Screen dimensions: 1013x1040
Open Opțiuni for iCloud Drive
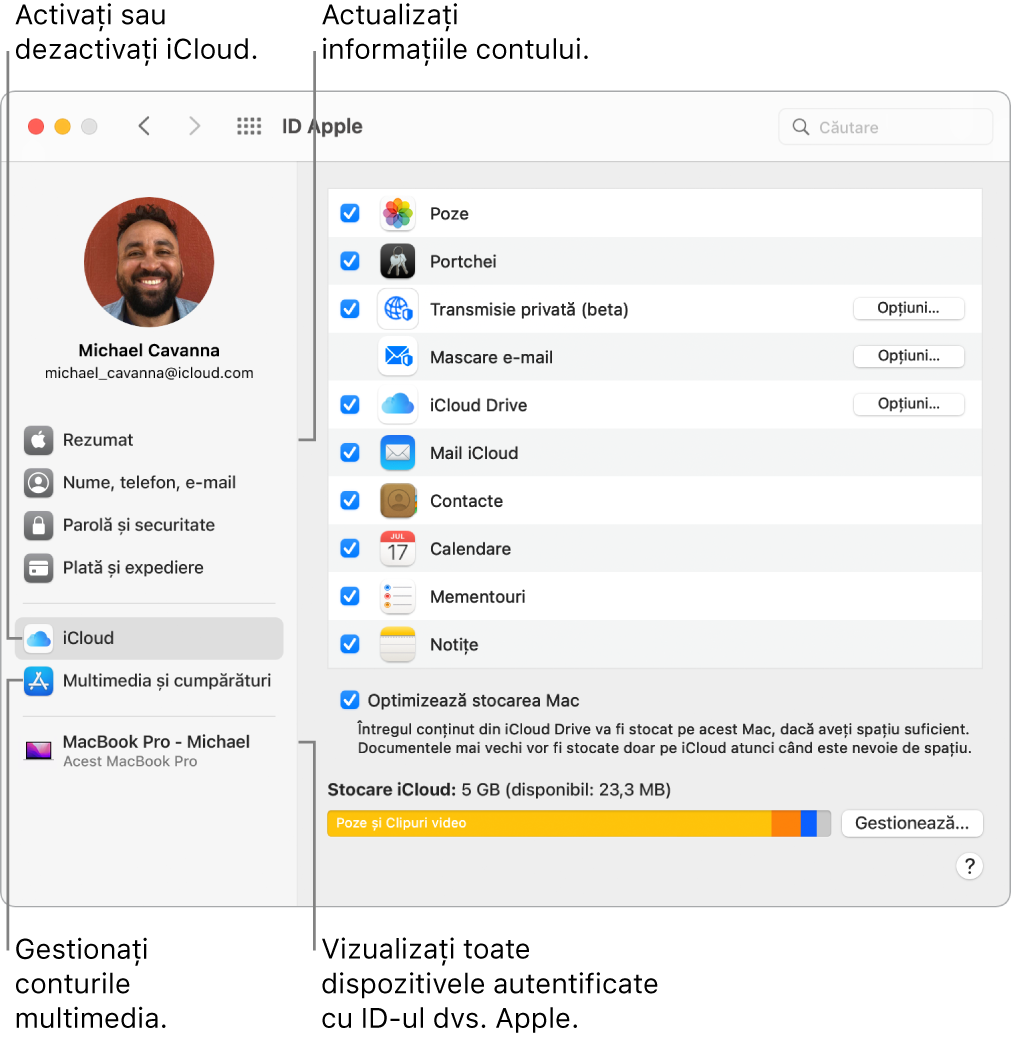coord(908,404)
